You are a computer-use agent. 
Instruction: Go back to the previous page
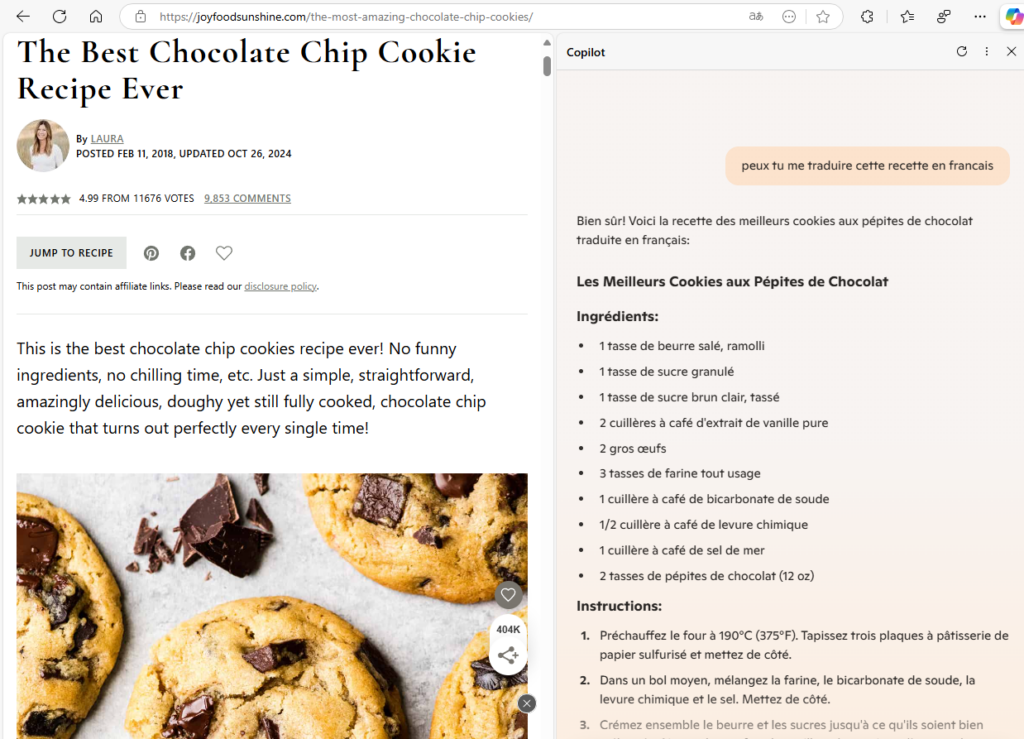[x=23, y=16]
